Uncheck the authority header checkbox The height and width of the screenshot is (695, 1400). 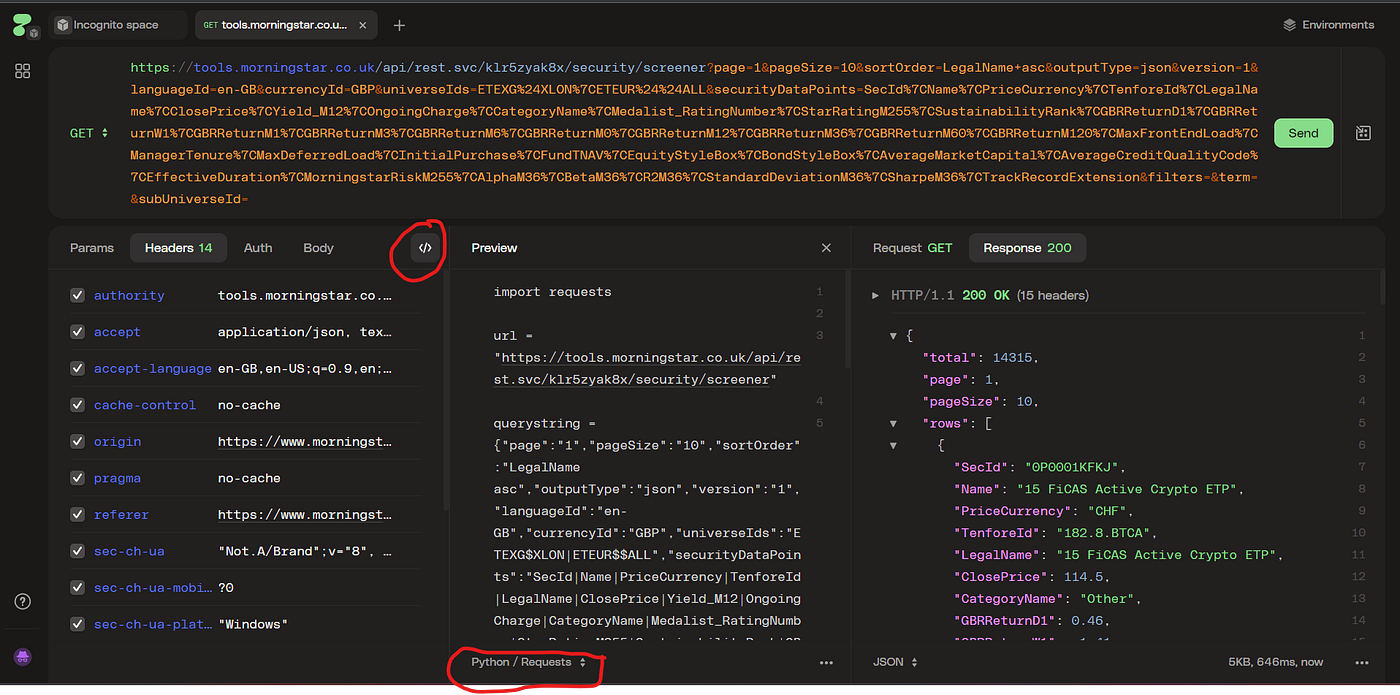click(x=77, y=296)
